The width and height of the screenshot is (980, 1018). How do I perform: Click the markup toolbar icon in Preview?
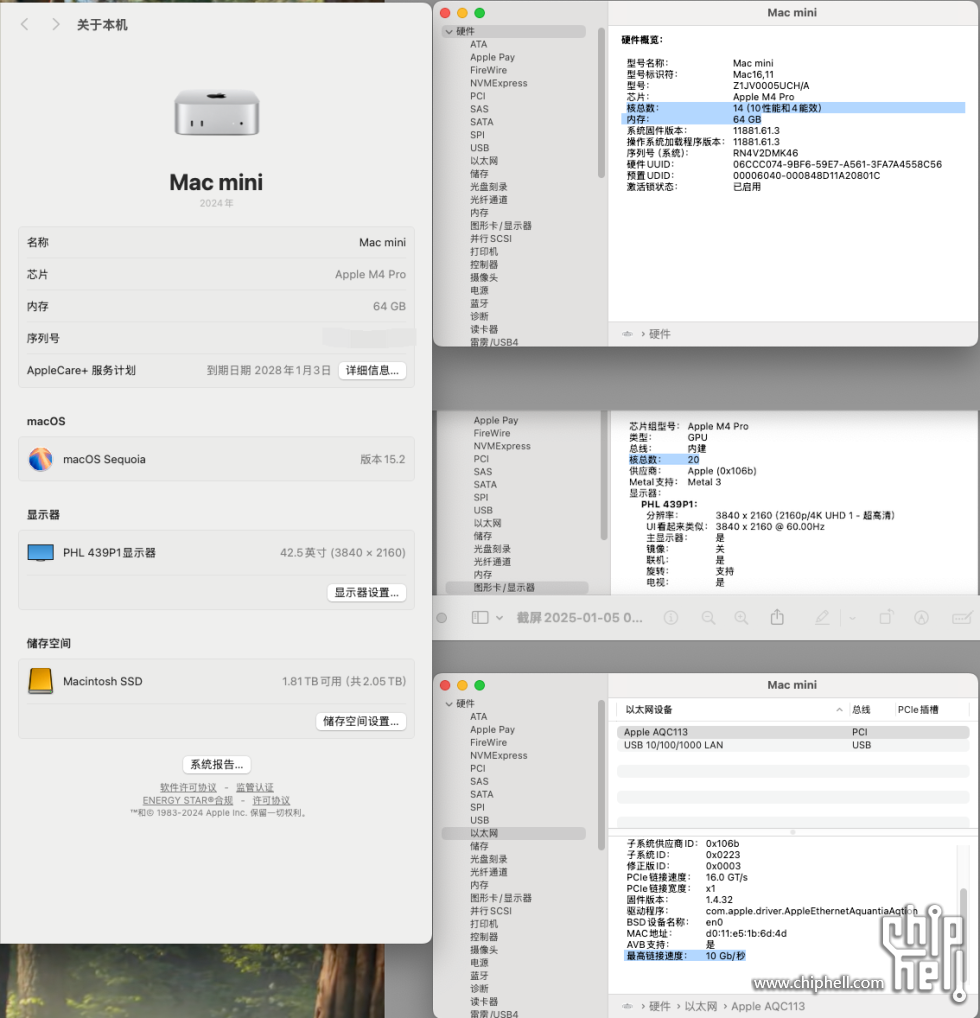(922, 617)
